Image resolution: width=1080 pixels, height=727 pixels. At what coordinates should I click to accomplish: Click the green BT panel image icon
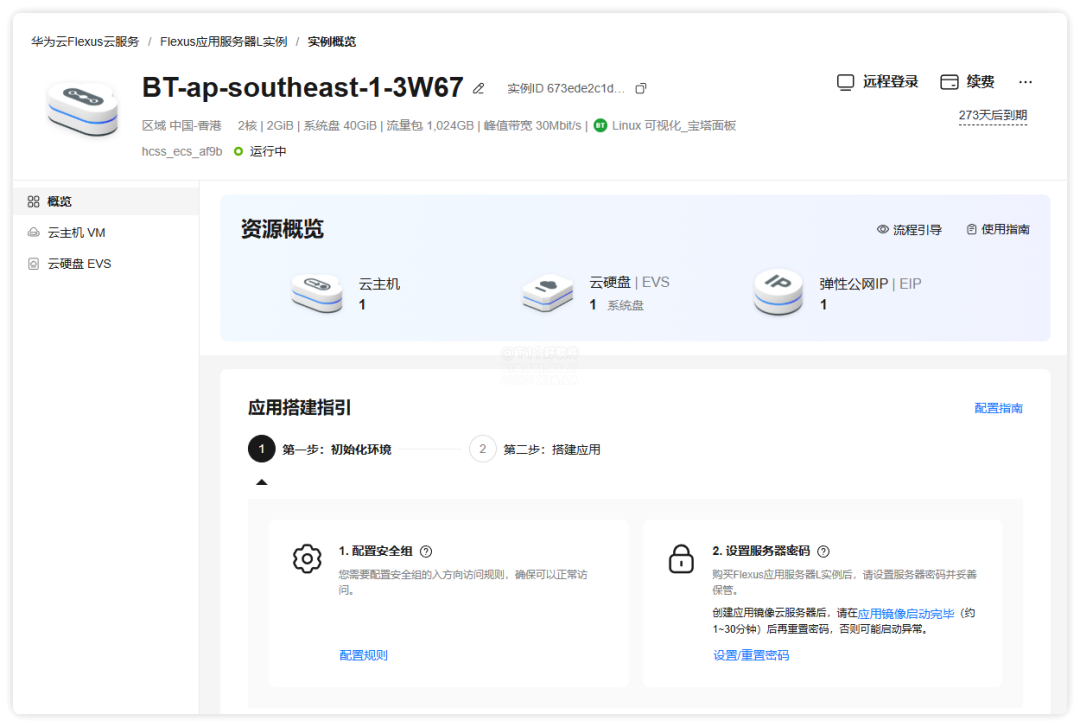pos(600,125)
